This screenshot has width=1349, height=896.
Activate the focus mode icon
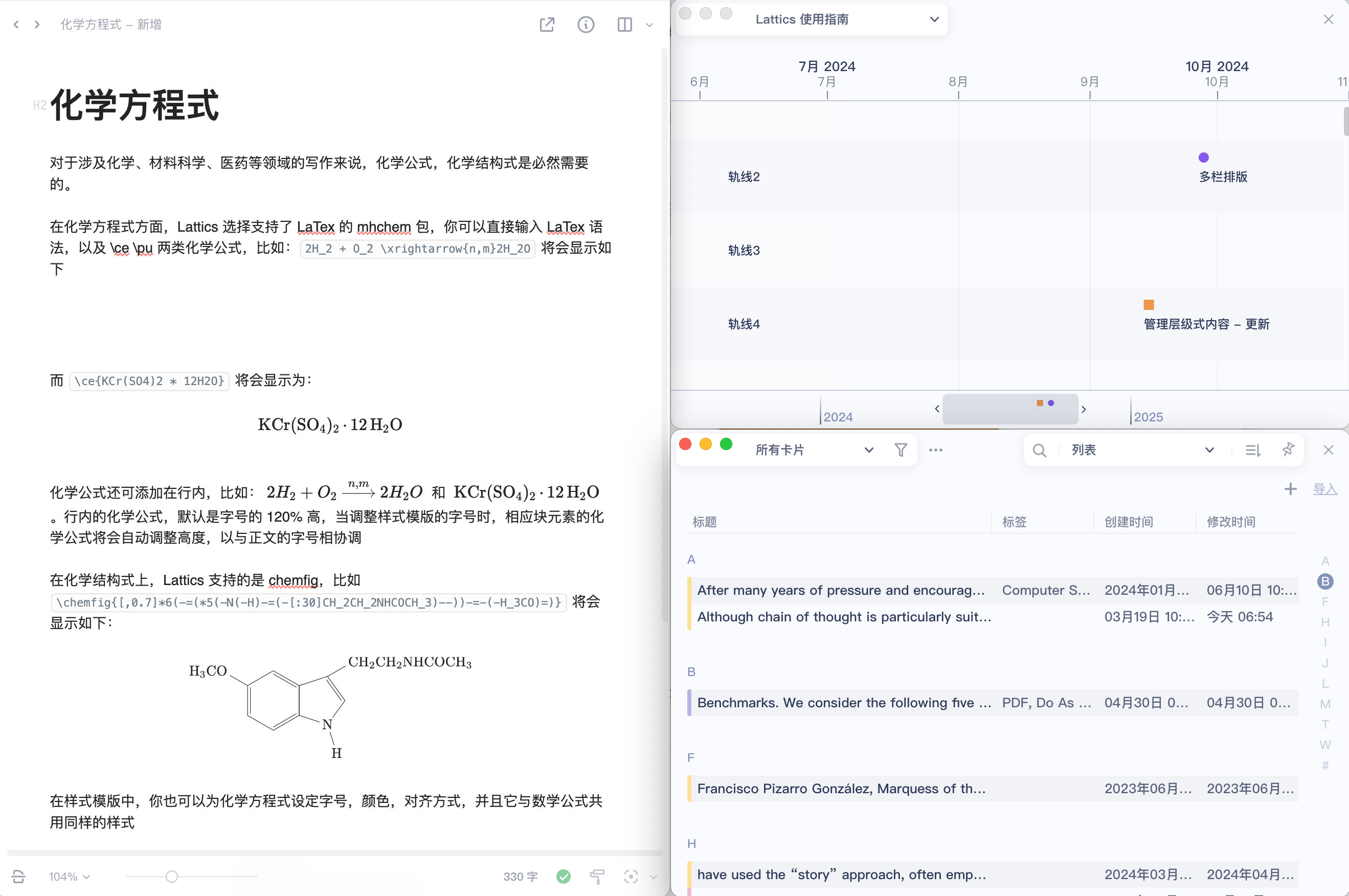pos(631,877)
